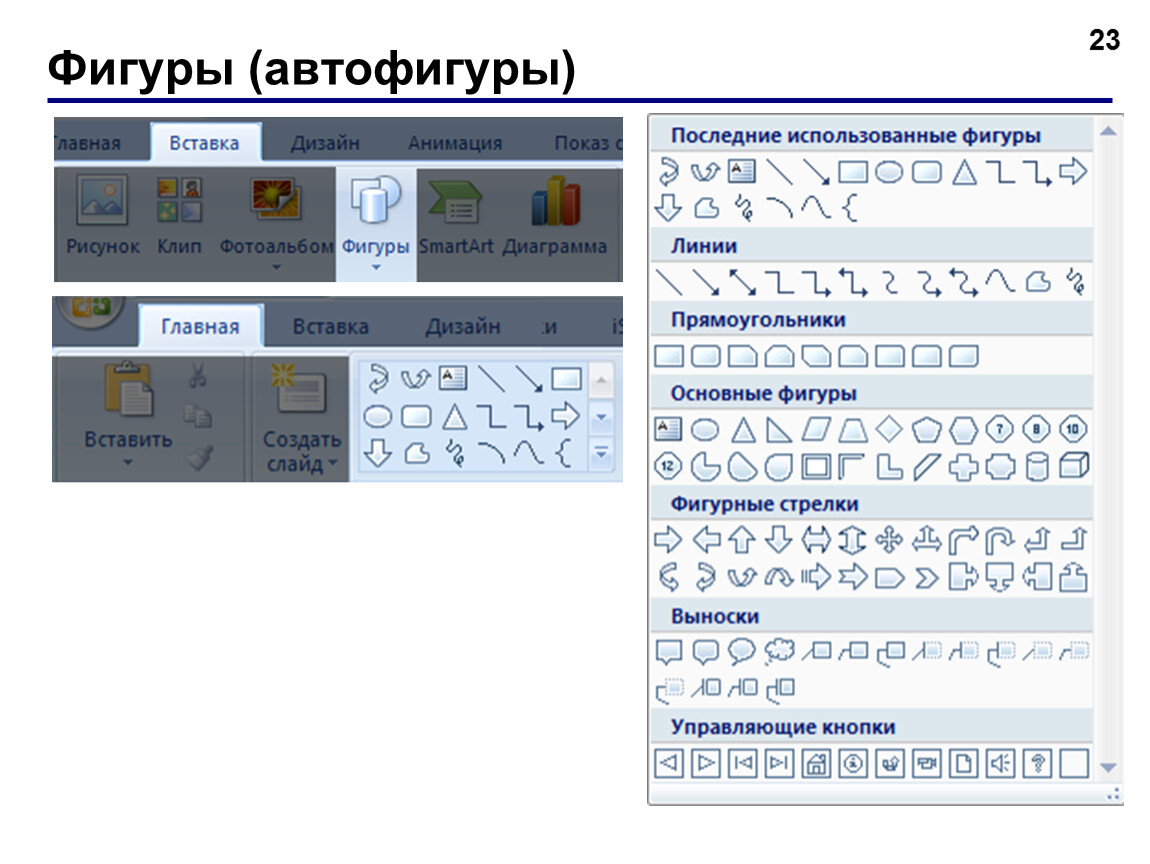The width and height of the screenshot is (1150, 864).
Task: Open the Фотоальбом photo album button
Action: (276, 214)
